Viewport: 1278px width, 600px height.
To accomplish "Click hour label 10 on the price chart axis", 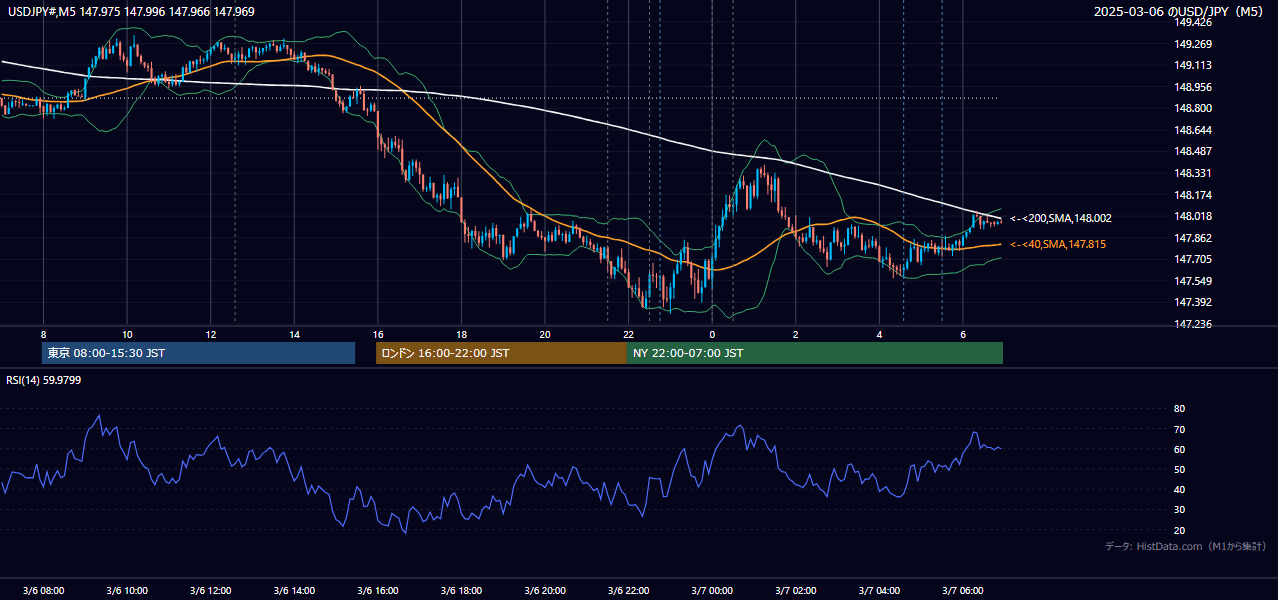I will pos(127,334).
